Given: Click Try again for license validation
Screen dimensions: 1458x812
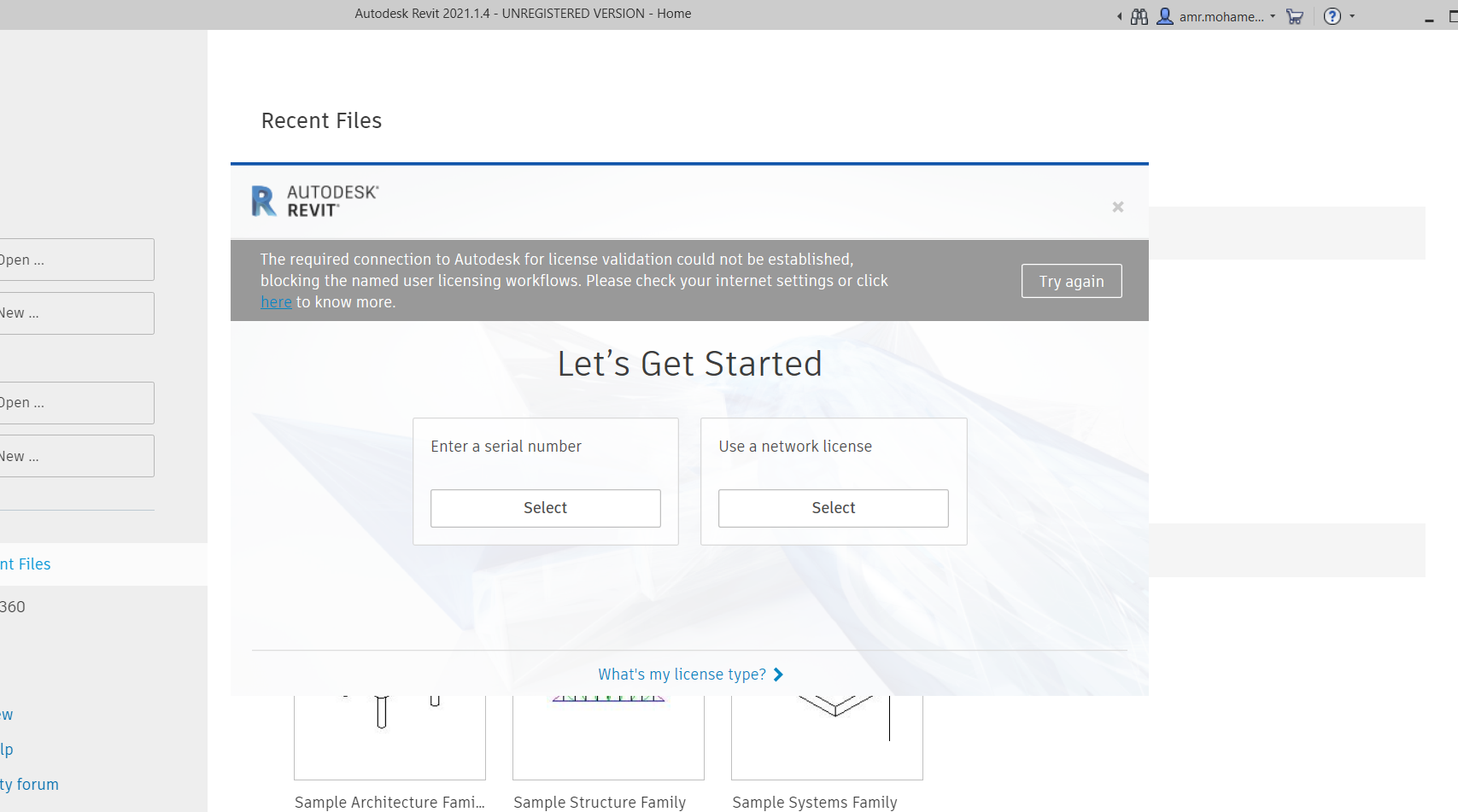Looking at the screenshot, I should [x=1071, y=280].
